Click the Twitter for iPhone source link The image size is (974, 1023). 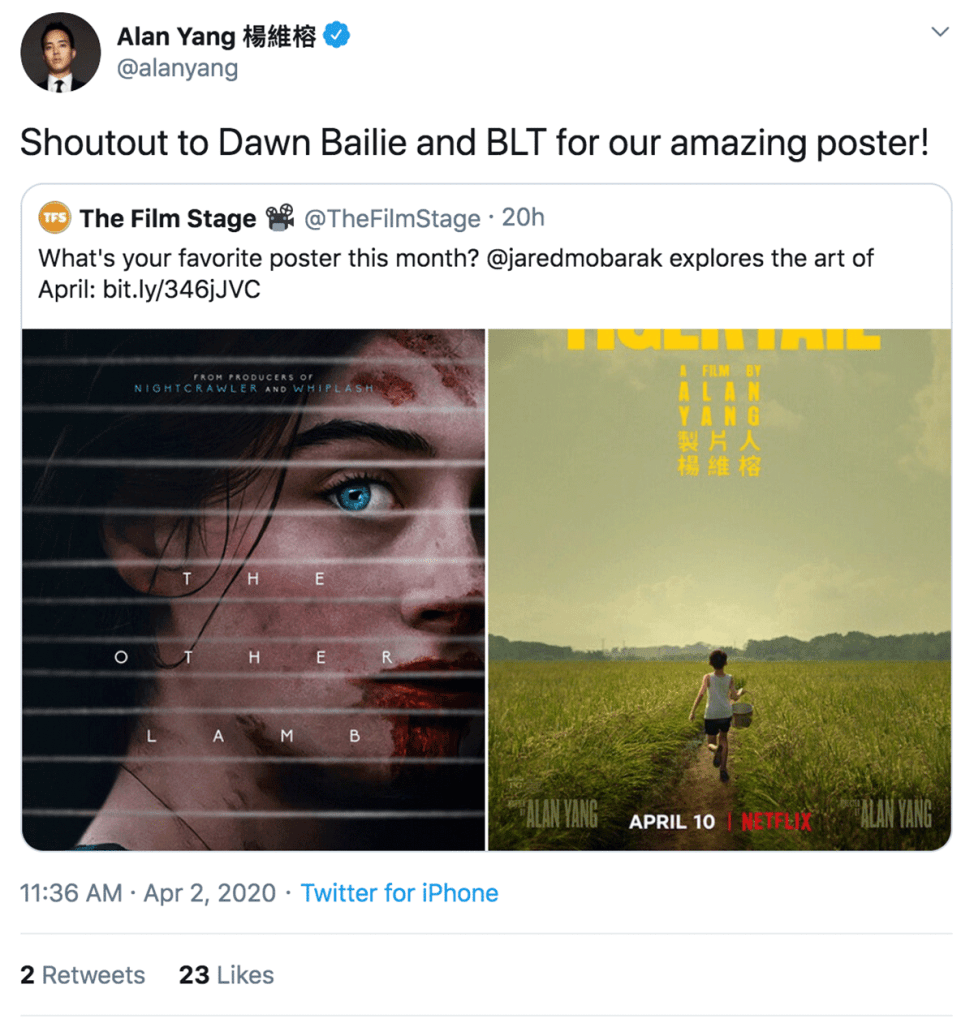(x=399, y=893)
